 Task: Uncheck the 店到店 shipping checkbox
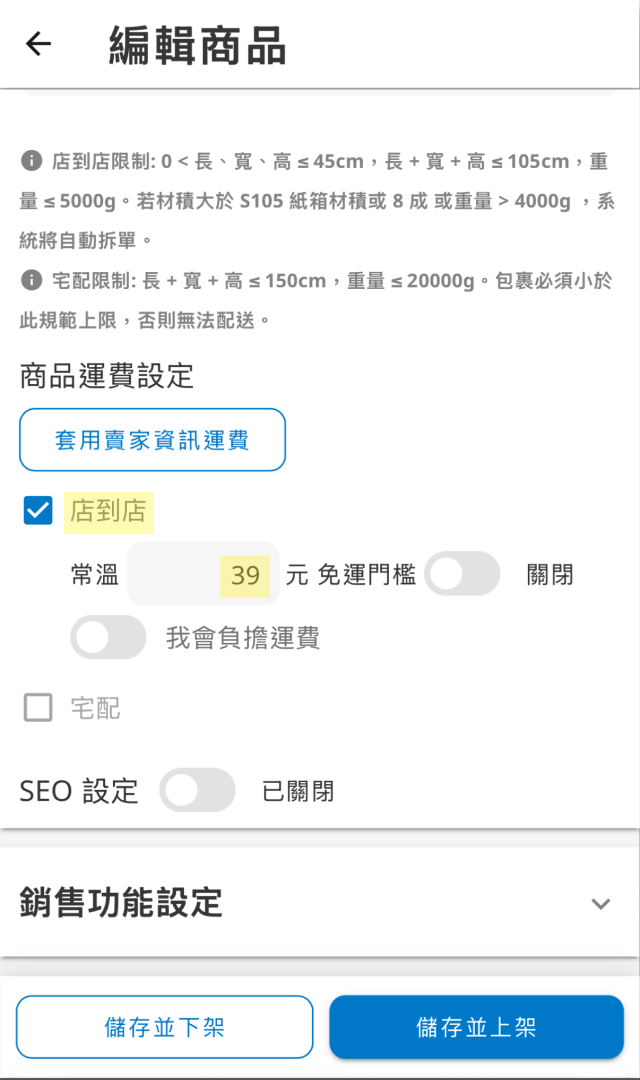point(37,511)
